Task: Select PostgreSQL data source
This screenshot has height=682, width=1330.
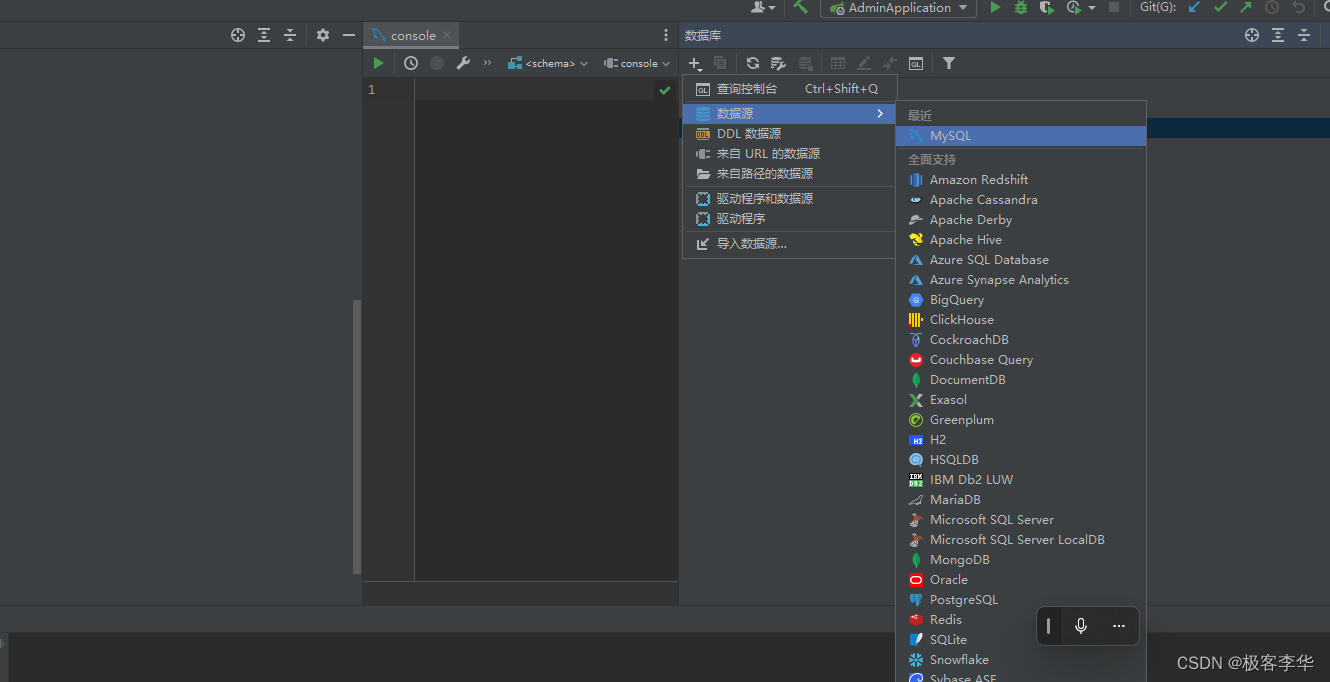Action: point(1021,600)
